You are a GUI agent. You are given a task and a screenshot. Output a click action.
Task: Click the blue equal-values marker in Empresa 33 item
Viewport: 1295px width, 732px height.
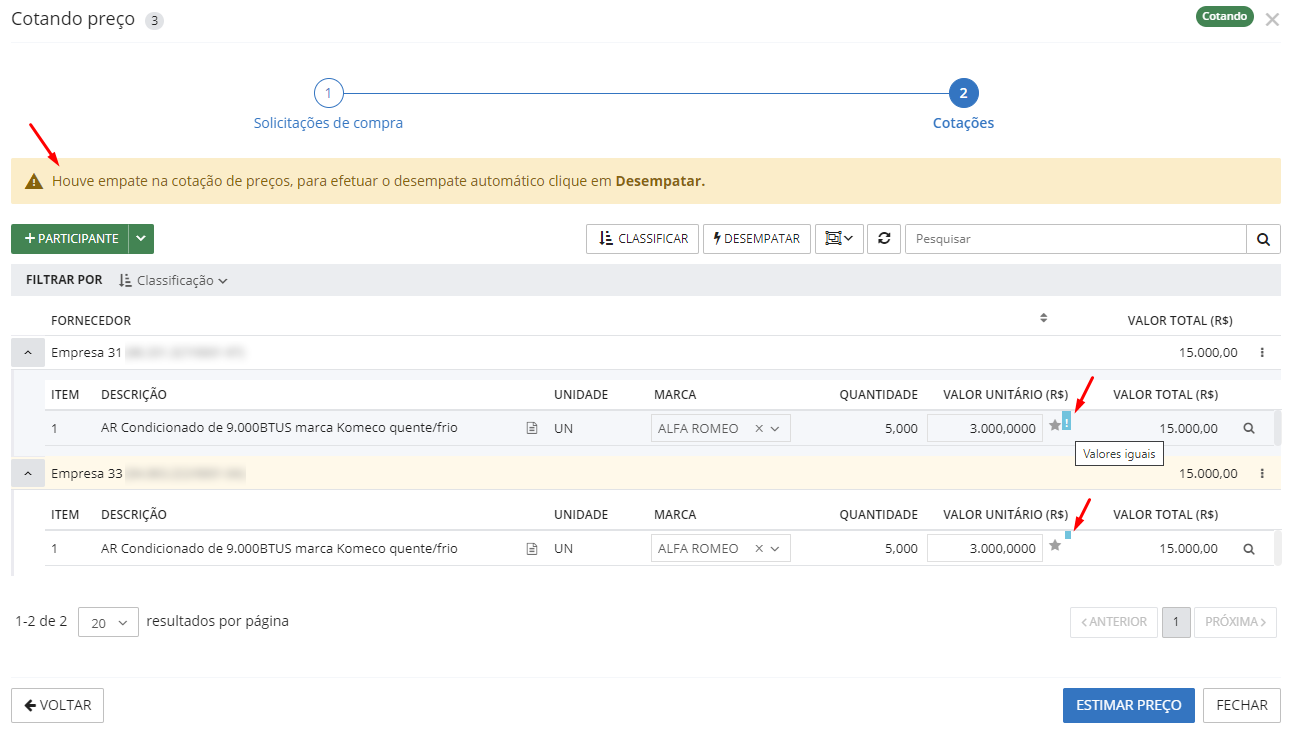(1068, 535)
